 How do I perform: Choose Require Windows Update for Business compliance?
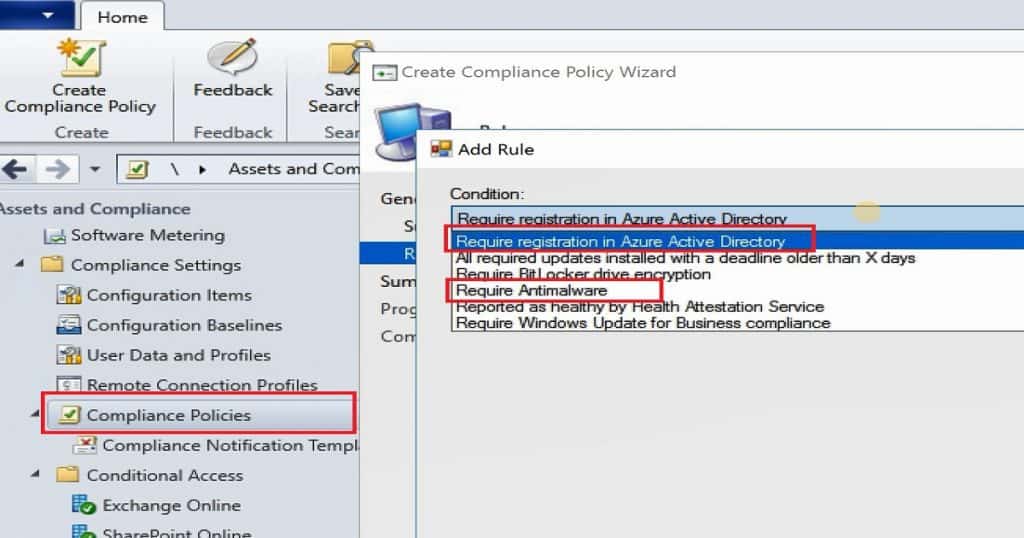coord(643,323)
